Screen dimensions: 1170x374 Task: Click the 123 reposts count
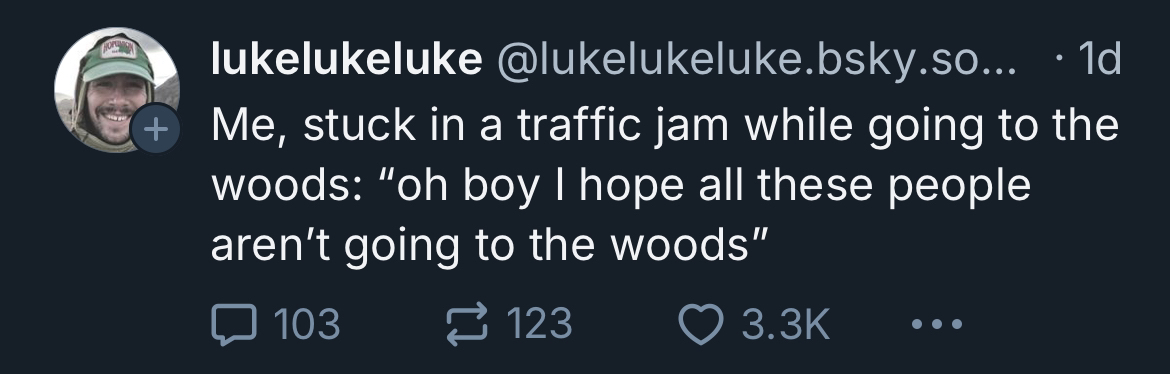[x=539, y=324]
